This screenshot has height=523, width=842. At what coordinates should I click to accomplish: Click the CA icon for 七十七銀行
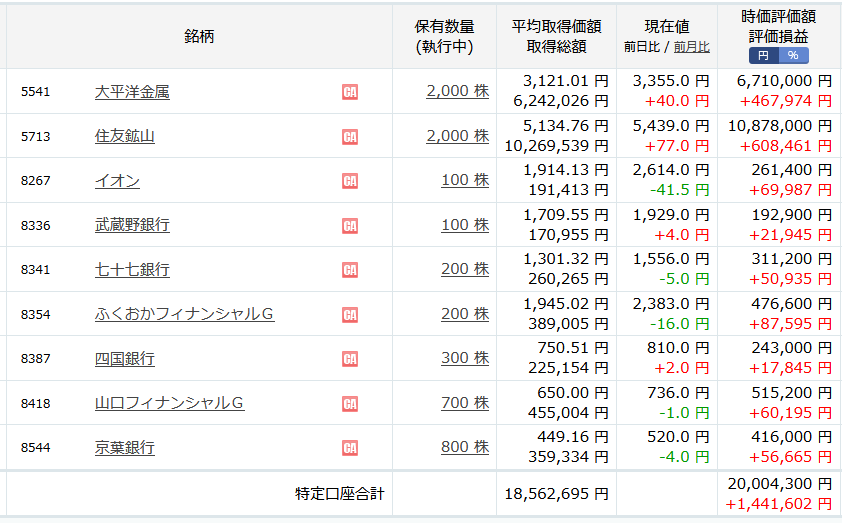(x=350, y=270)
